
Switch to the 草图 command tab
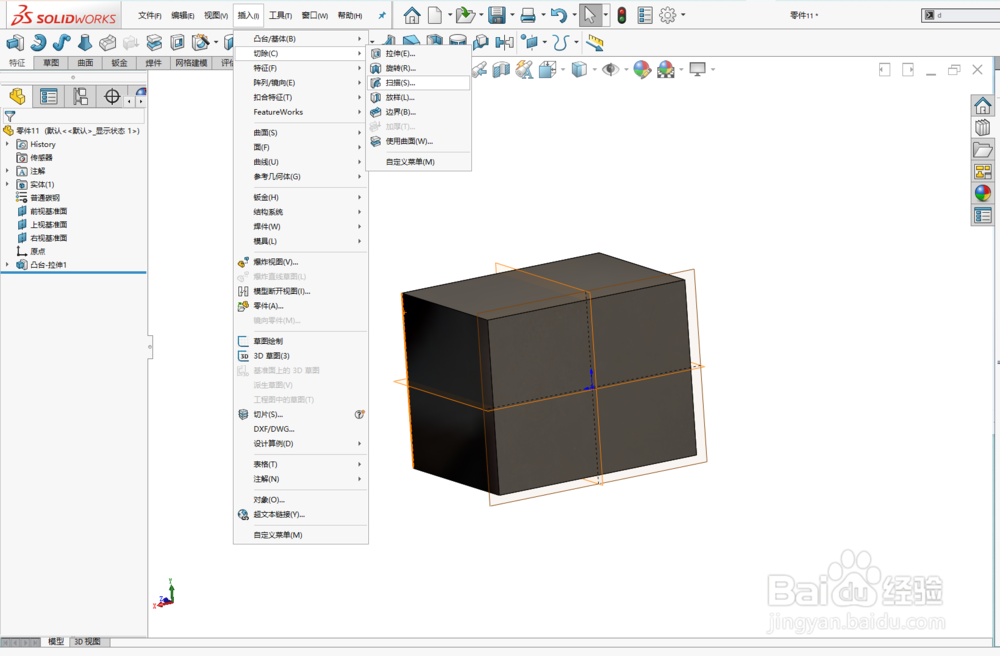[51, 62]
